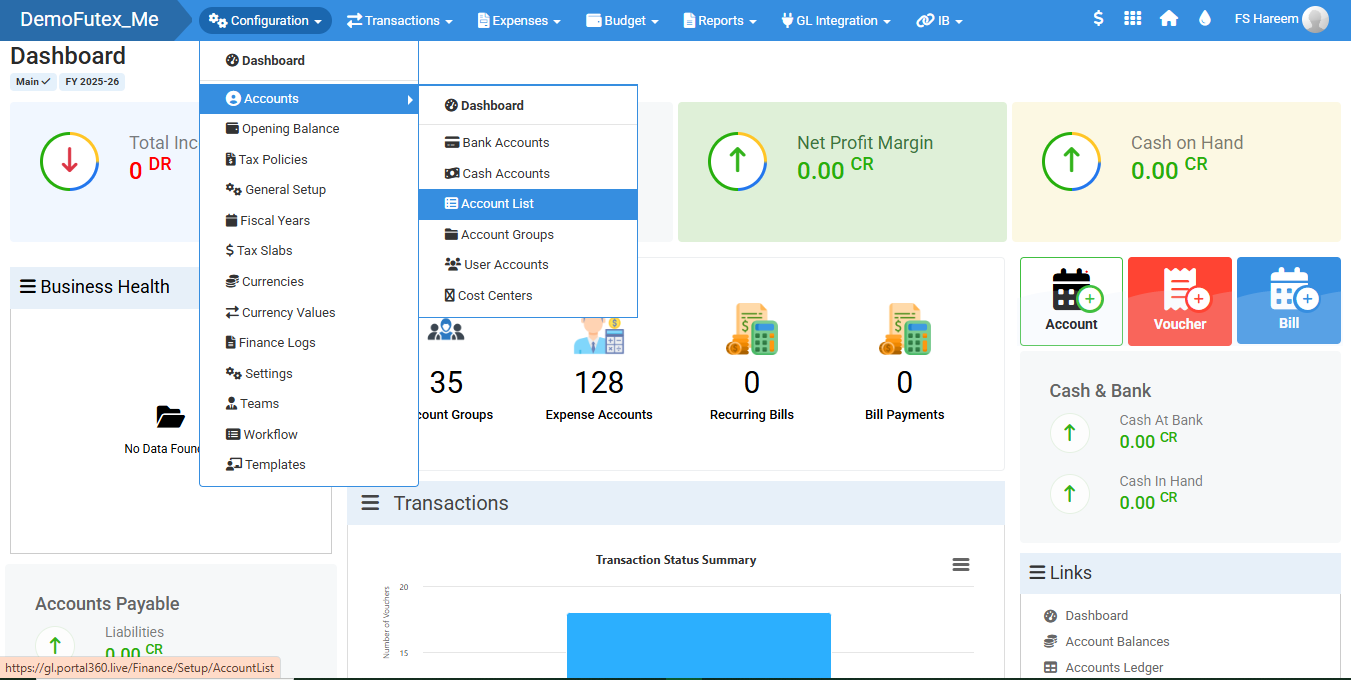Expand the Transactions dropdown menu
The image size is (1351, 680).
(x=399, y=20)
